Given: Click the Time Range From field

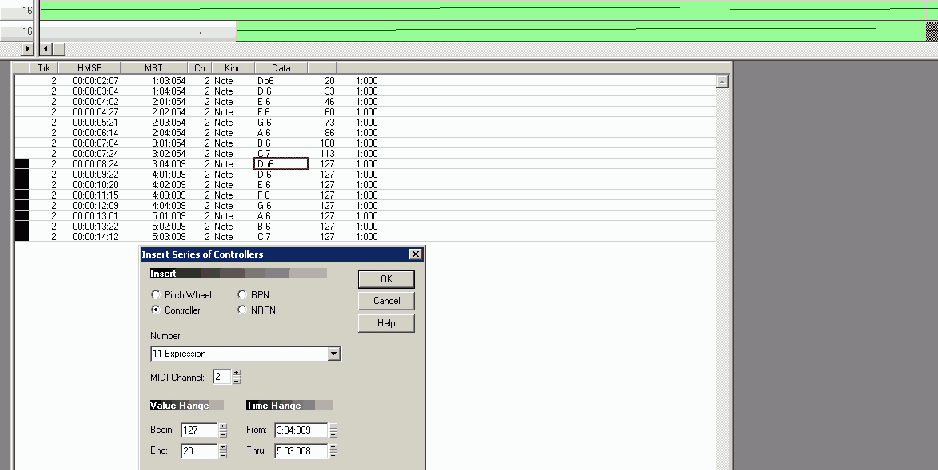Looking at the screenshot, I should click(x=299, y=430).
